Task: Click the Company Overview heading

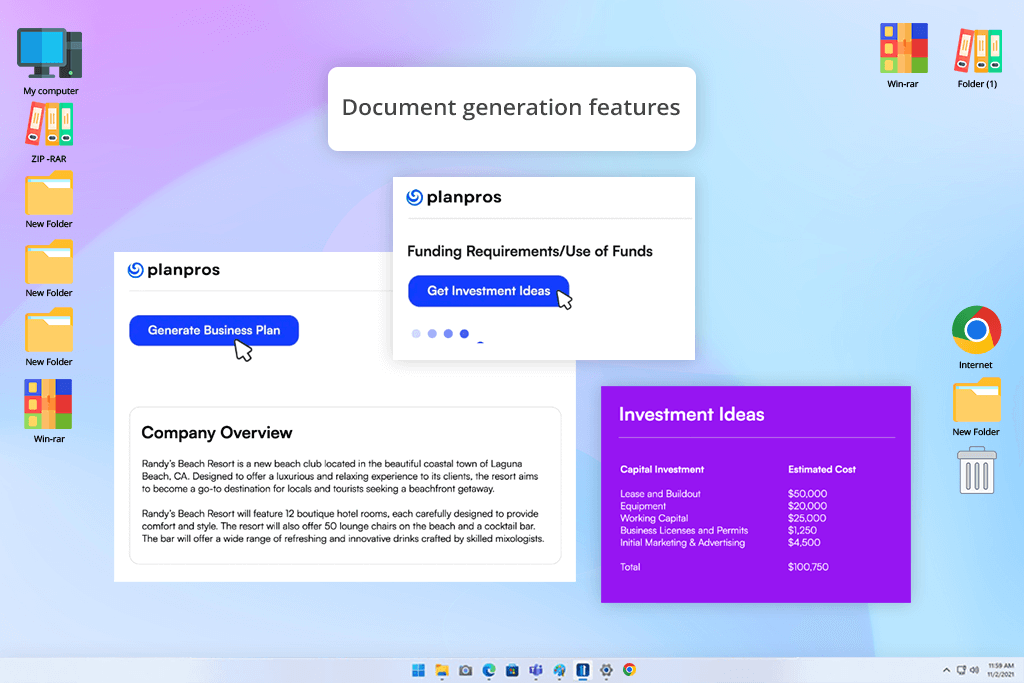Action: coord(217,433)
